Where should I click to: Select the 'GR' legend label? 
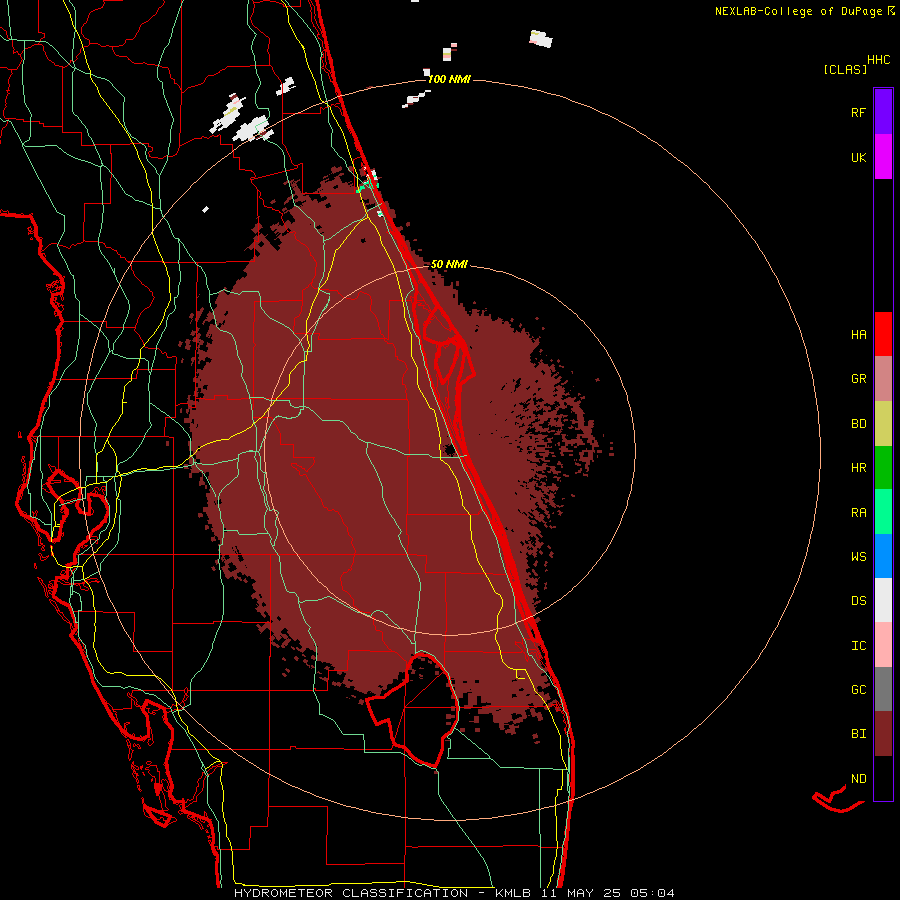[x=858, y=379]
